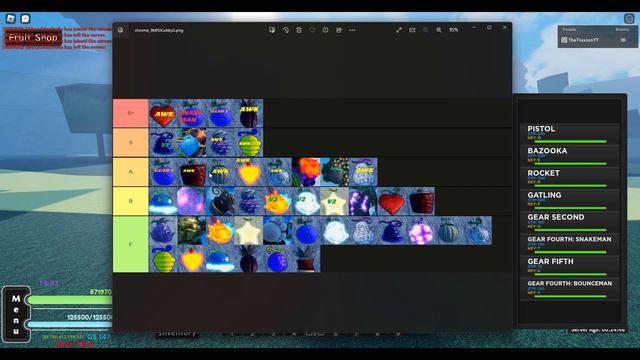Click the blue stamina bar beside Menu

click(x=70, y=324)
